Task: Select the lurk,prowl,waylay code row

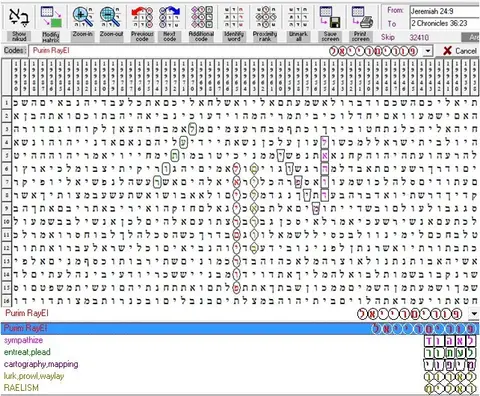Action: [240, 376]
